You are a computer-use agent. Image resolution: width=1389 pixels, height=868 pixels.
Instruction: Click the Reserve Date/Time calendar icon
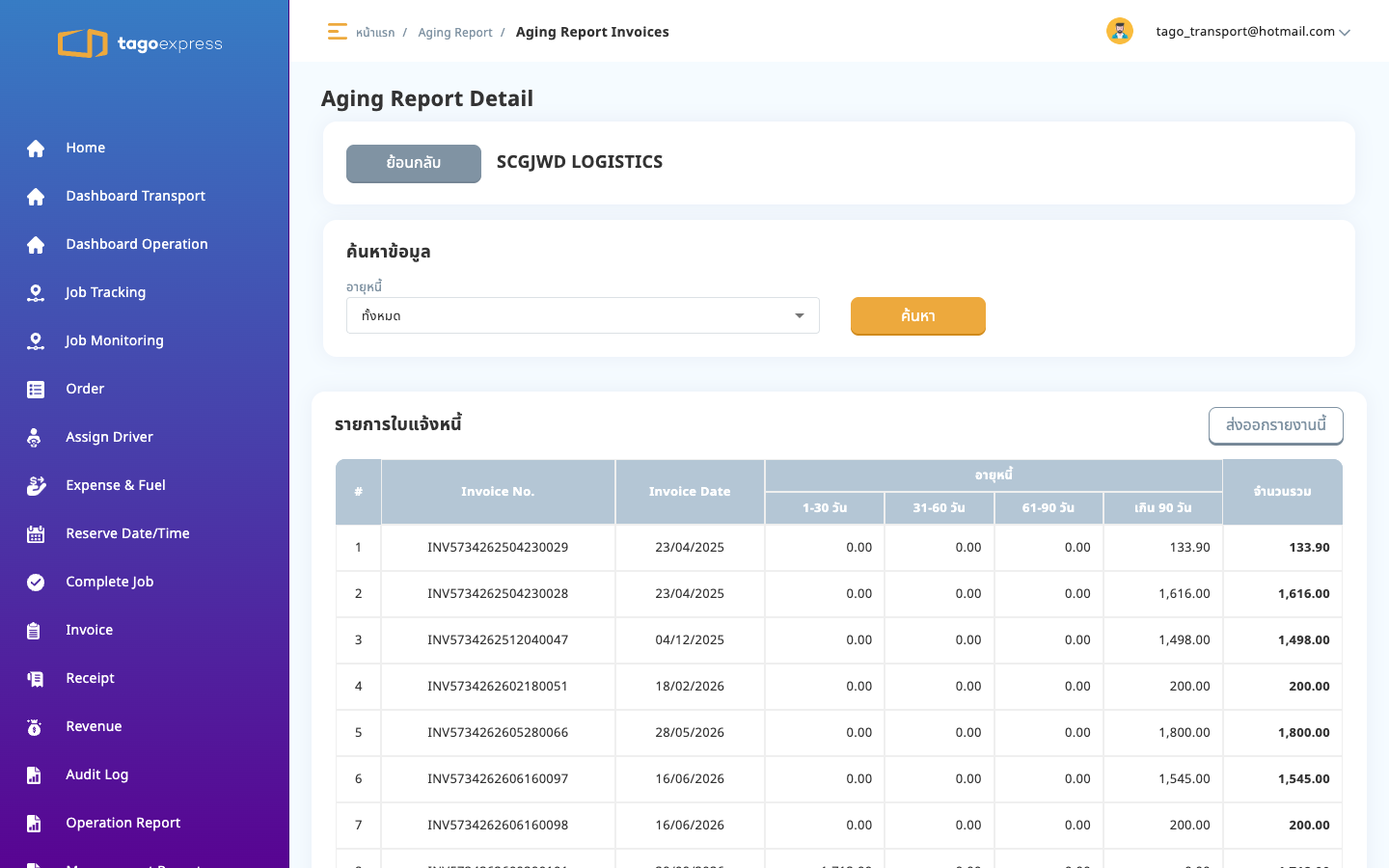pyautogui.click(x=36, y=534)
